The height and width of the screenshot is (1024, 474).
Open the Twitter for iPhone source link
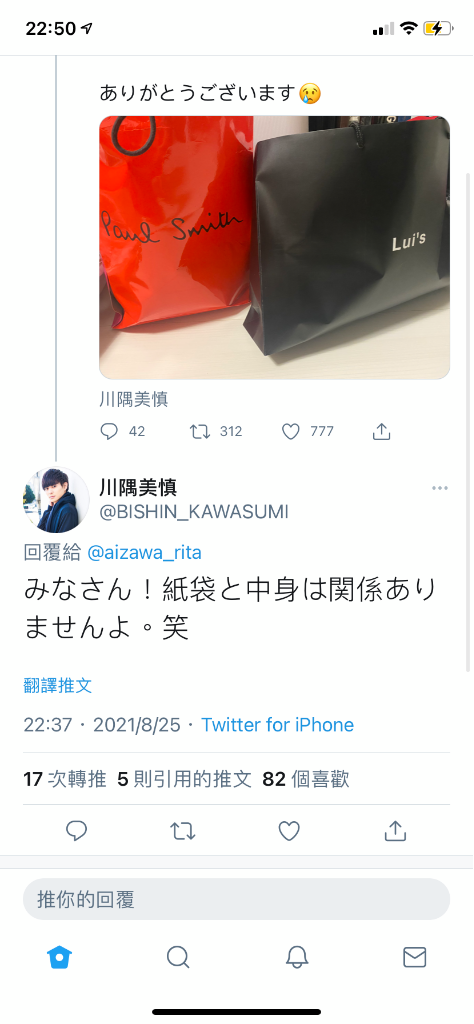(277, 725)
